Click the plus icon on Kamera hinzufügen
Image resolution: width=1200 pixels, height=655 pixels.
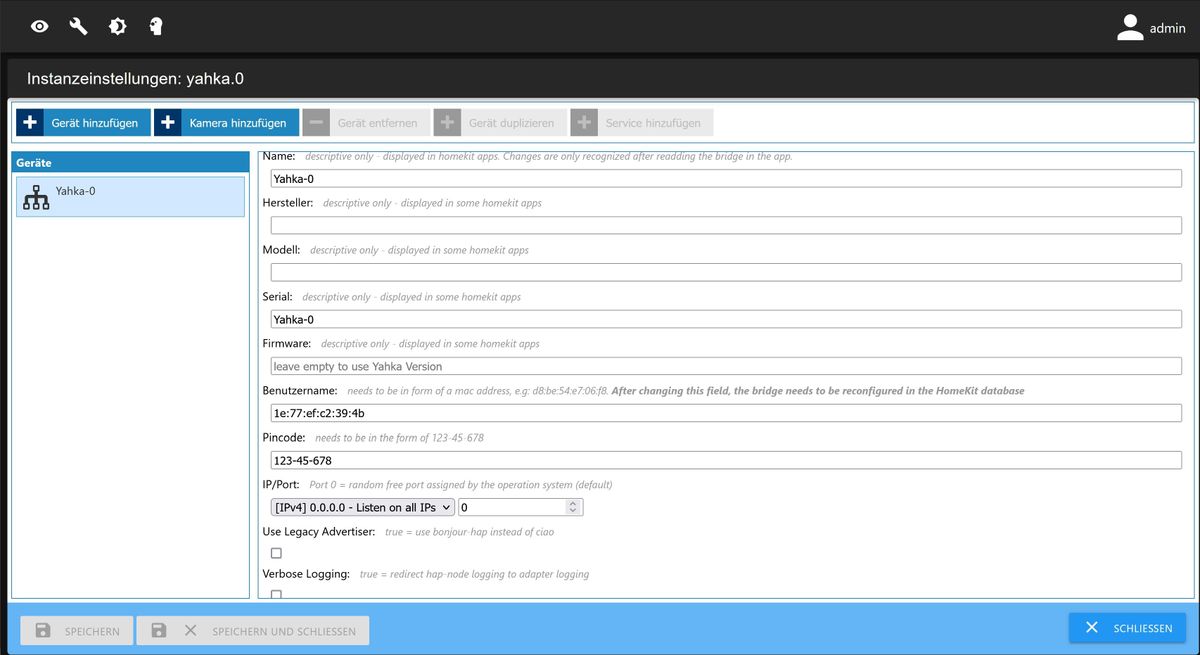click(168, 123)
